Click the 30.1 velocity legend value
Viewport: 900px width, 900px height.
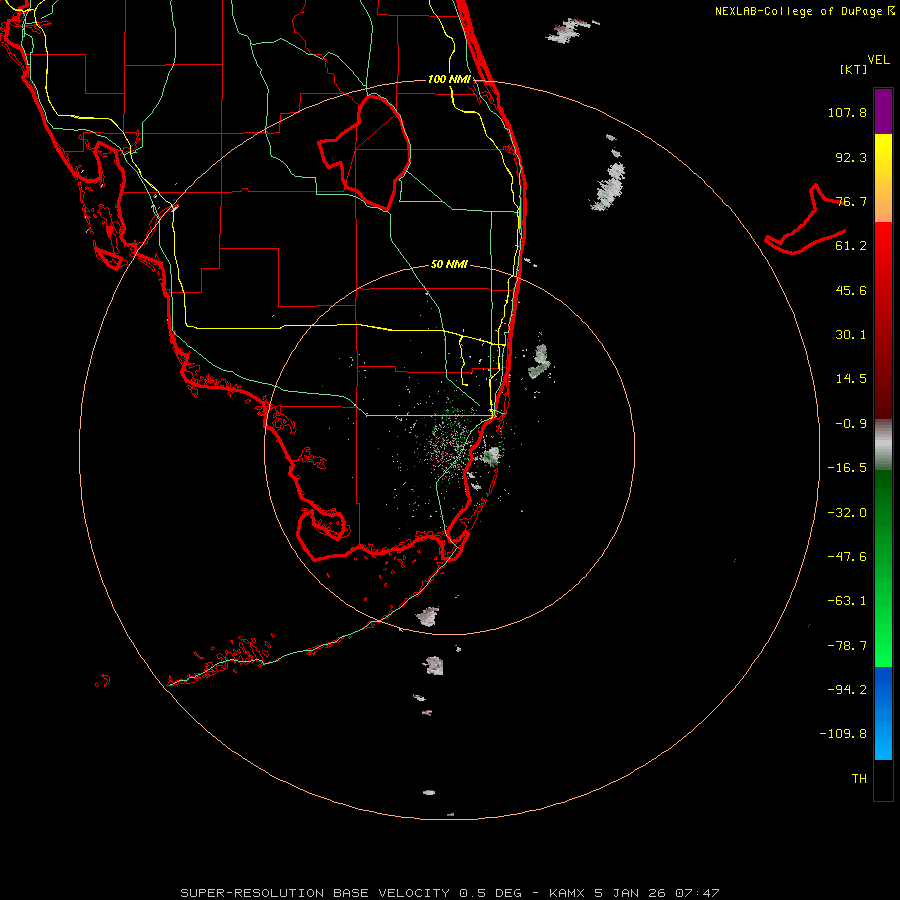(x=851, y=335)
